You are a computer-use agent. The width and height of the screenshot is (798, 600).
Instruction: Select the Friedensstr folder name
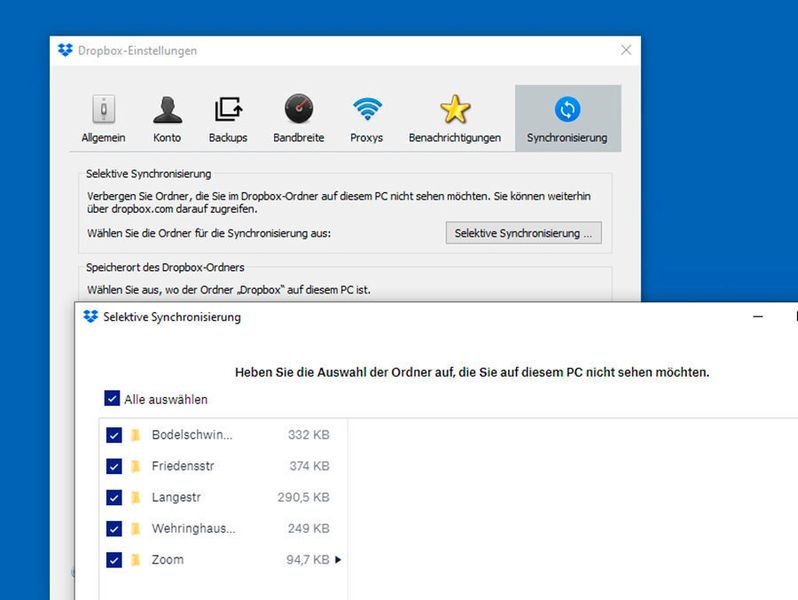pyautogui.click(x=183, y=466)
